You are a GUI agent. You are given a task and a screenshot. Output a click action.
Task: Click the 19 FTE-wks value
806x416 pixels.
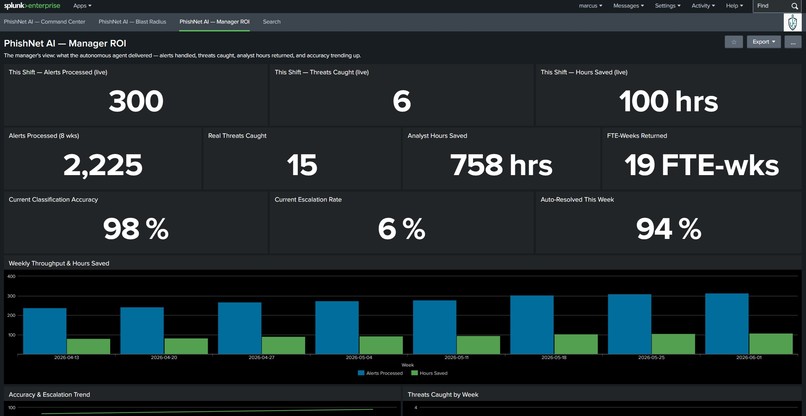click(702, 166)
